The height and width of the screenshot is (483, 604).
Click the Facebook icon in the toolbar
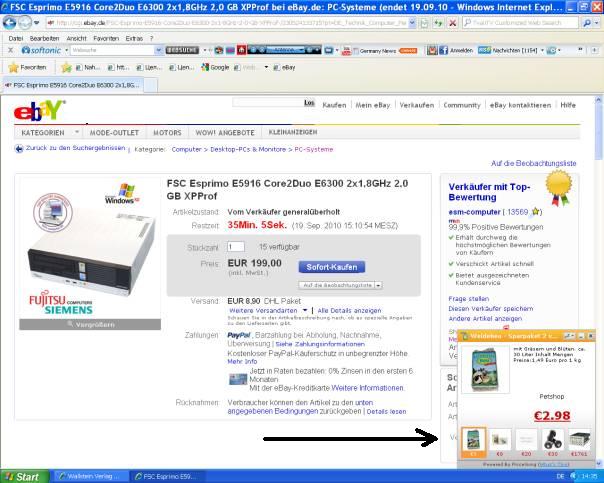[443, 50]
